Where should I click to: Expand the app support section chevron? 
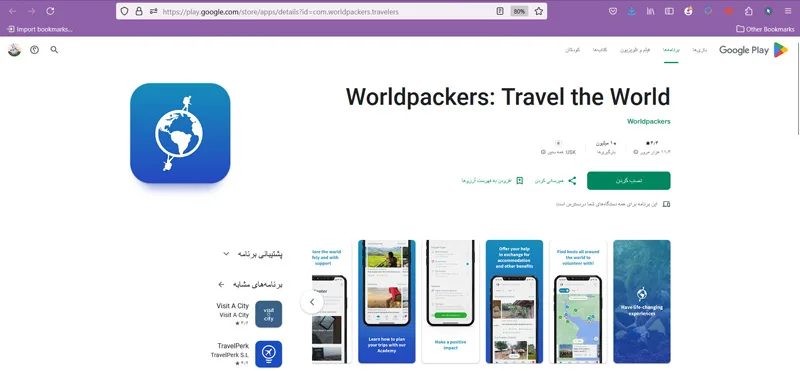(x=226, y=254)
